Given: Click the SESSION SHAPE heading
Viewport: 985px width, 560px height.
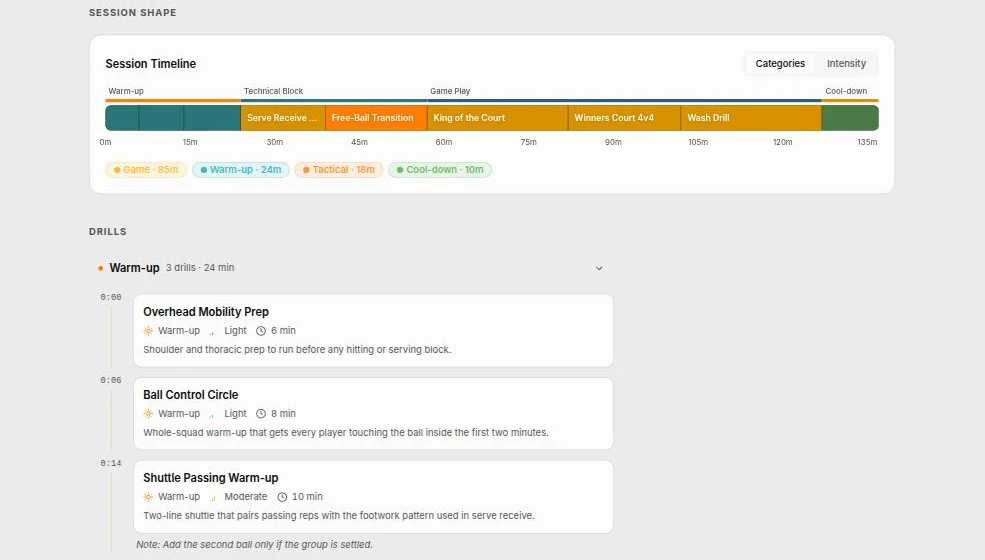Looking at the screenshot, I should (x=133, y=13).
